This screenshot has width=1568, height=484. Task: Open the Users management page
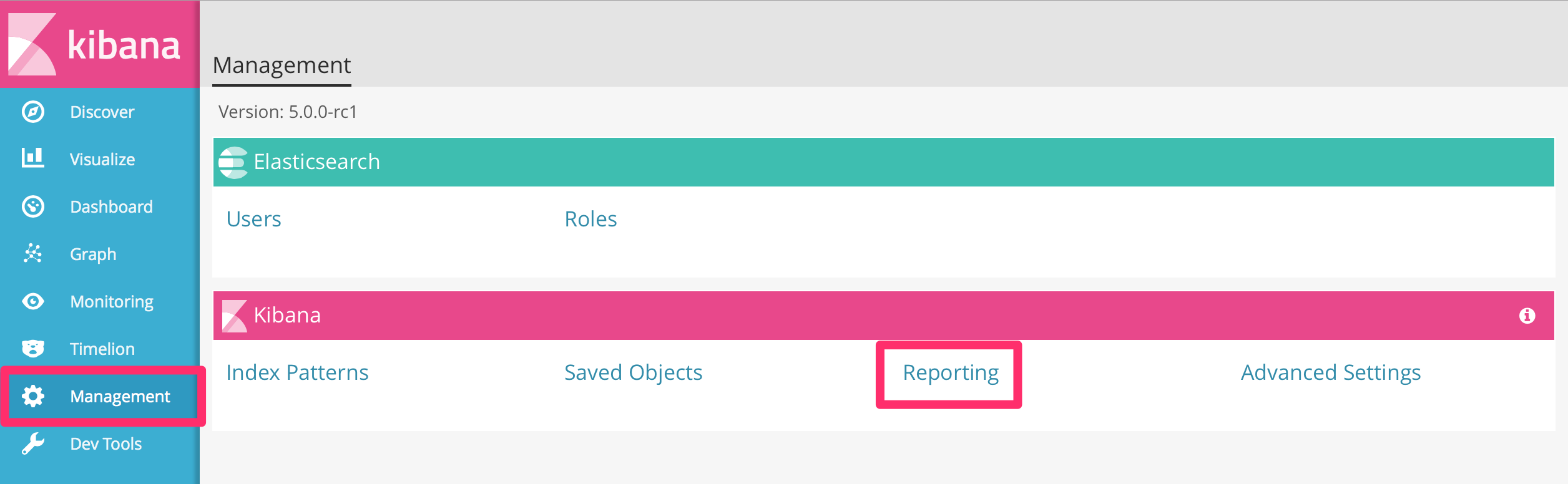pos(253,218)
